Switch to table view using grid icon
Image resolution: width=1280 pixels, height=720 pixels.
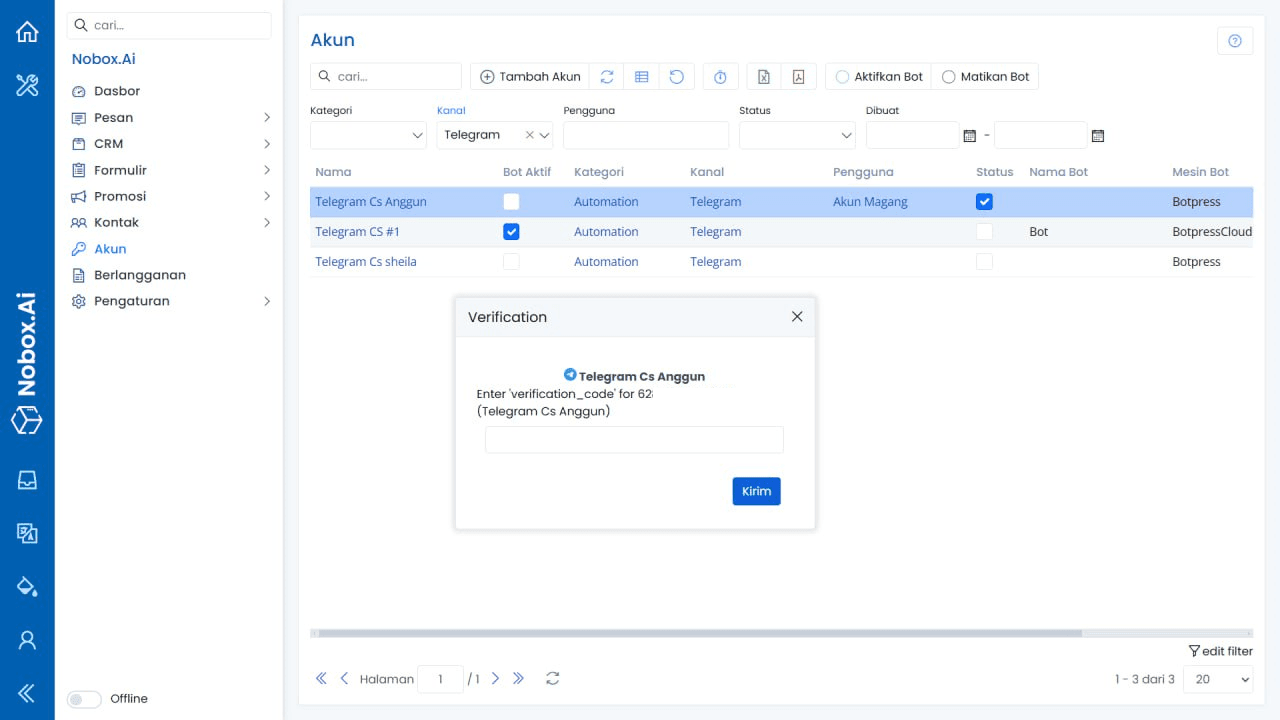(x=642, y=76)
